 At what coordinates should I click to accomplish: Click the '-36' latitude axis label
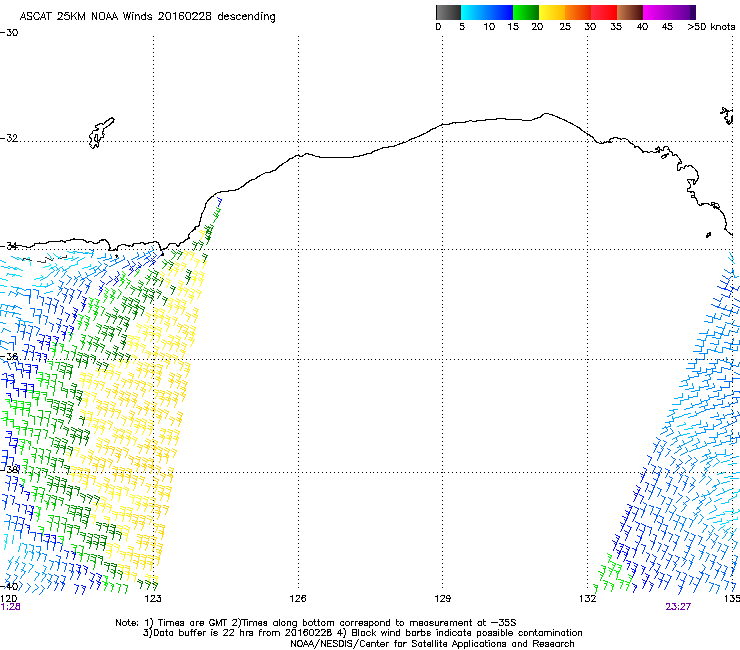(9, 356)
